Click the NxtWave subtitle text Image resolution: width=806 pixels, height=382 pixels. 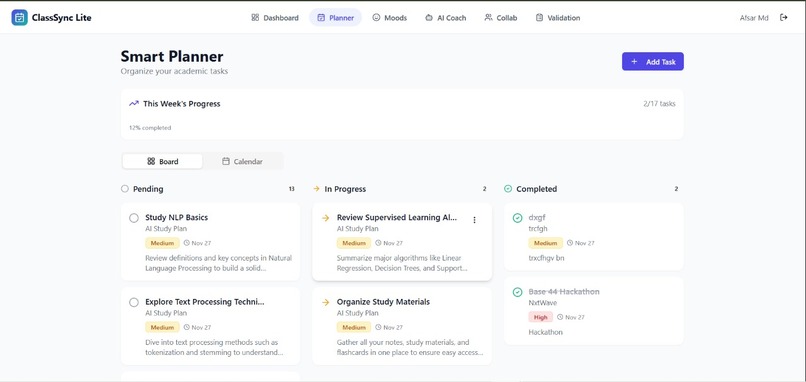[543, 303]
